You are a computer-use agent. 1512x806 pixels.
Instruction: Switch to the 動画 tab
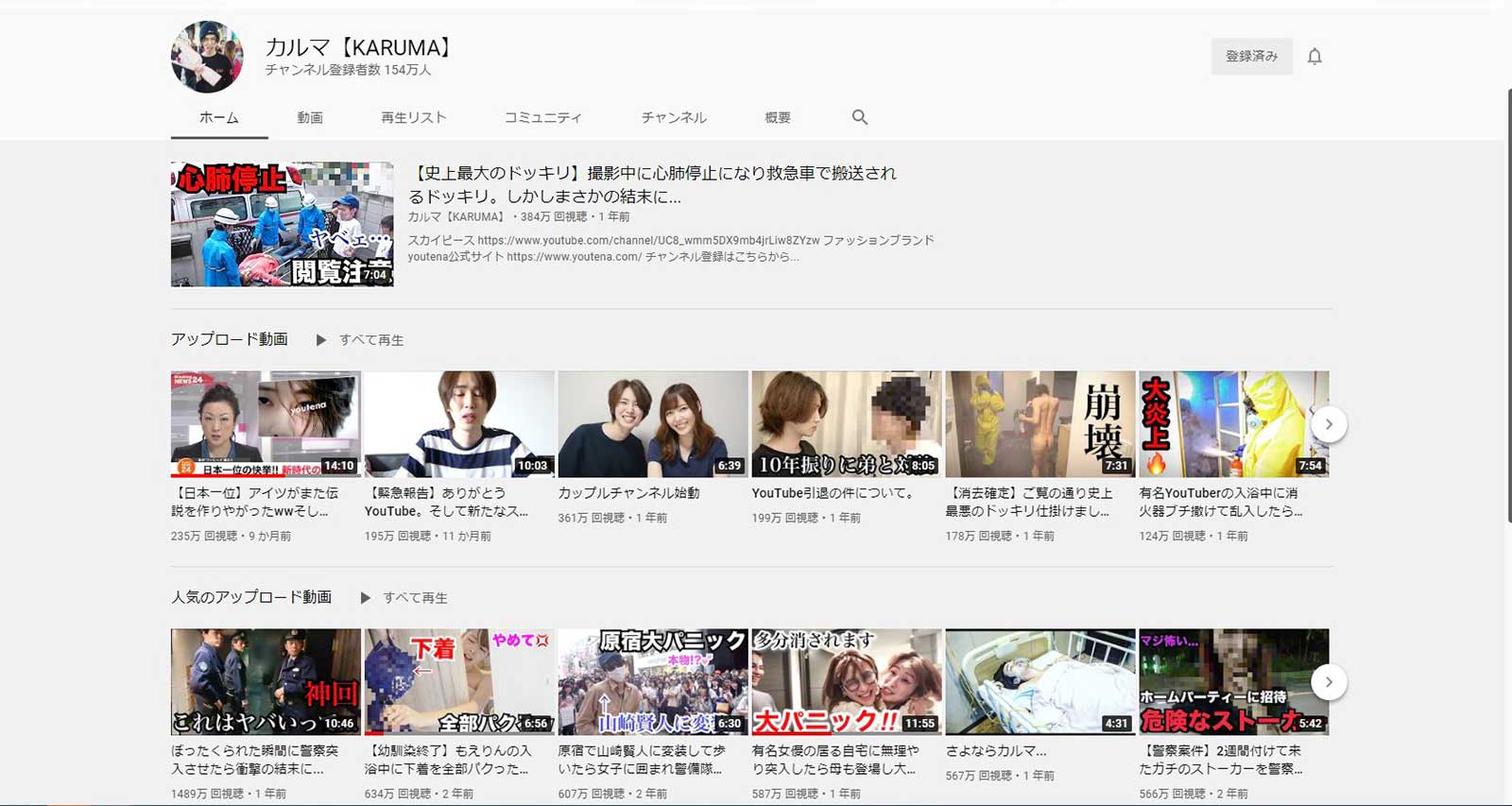(310, 118)
